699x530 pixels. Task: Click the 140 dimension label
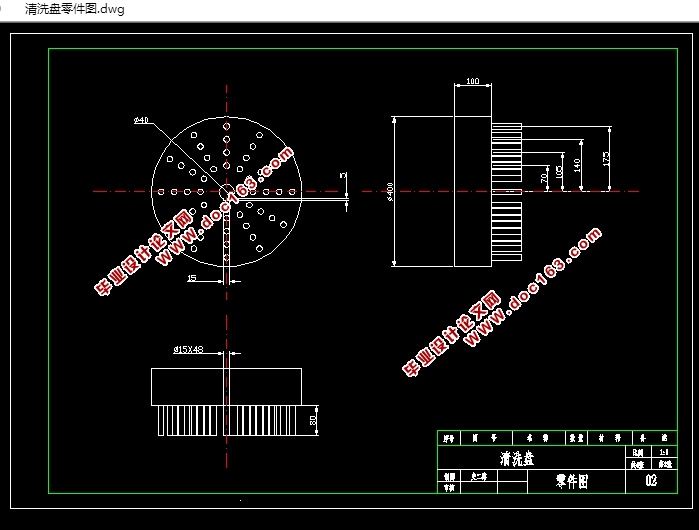pyautogui.click(x=577, y=166)
